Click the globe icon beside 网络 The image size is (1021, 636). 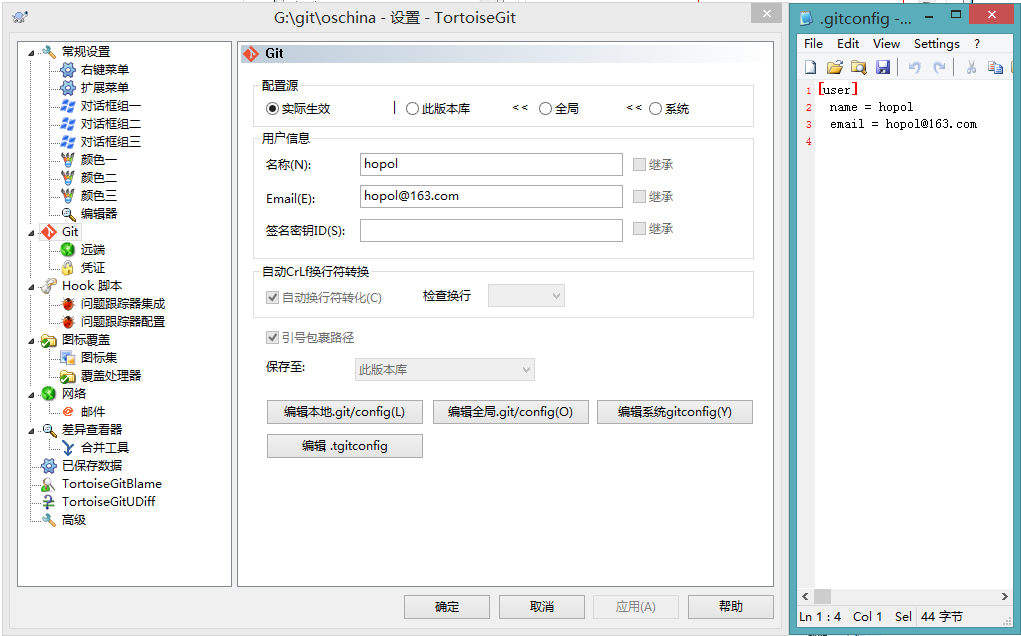(x=49, y=393)
